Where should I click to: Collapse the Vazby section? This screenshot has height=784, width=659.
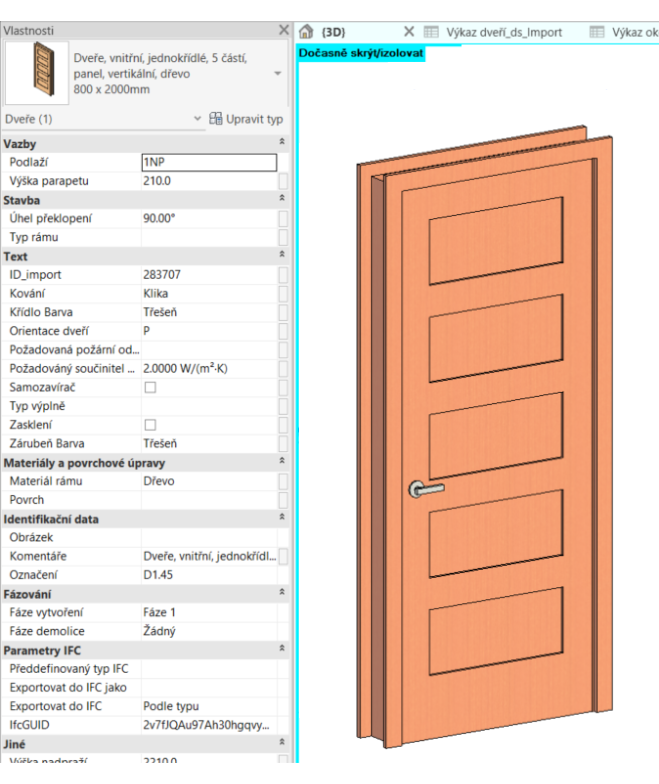282,144
